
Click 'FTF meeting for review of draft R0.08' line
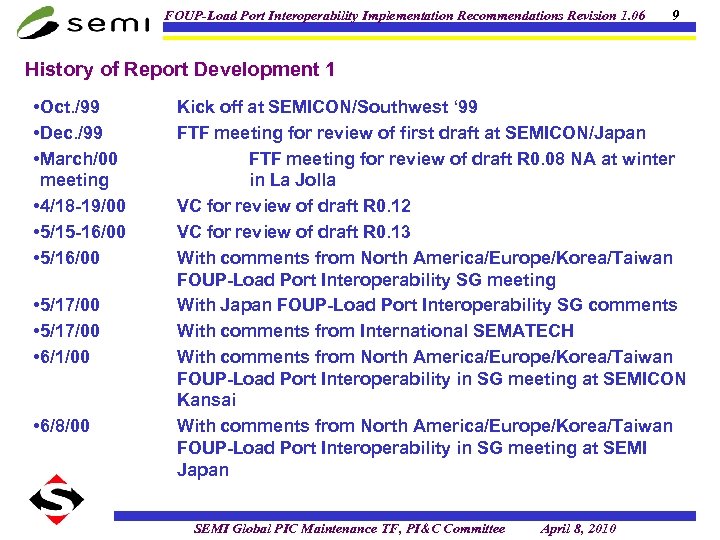point(462,159)
